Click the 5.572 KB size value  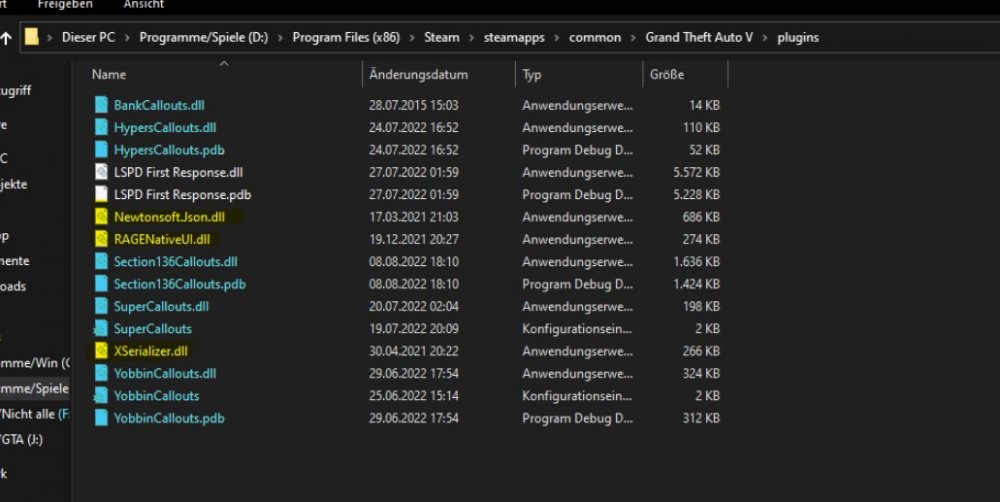click(x=696, y=172)
